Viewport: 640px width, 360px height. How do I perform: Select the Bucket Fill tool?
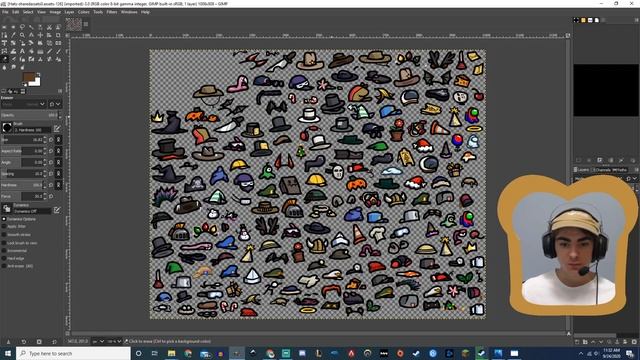31,51
